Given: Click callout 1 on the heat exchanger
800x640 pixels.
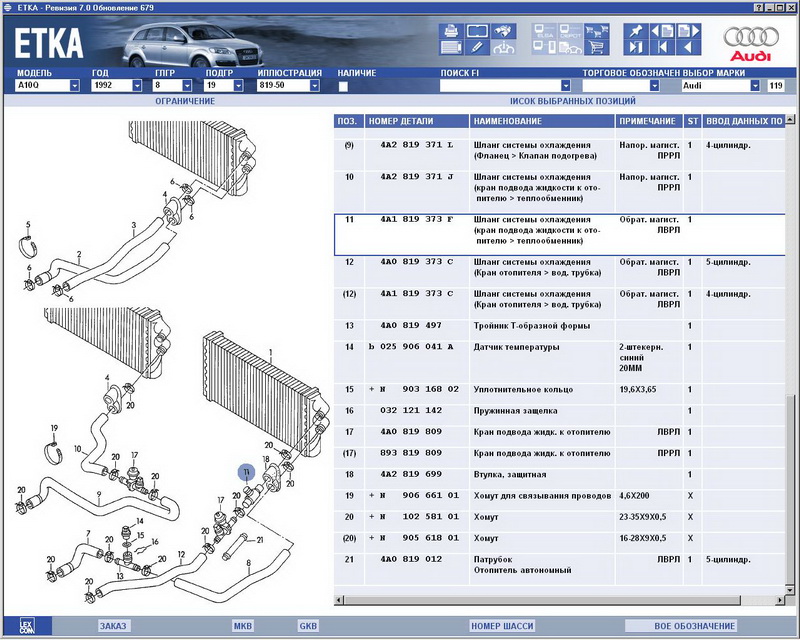Looking at the screenshot, I should [271, 353].
